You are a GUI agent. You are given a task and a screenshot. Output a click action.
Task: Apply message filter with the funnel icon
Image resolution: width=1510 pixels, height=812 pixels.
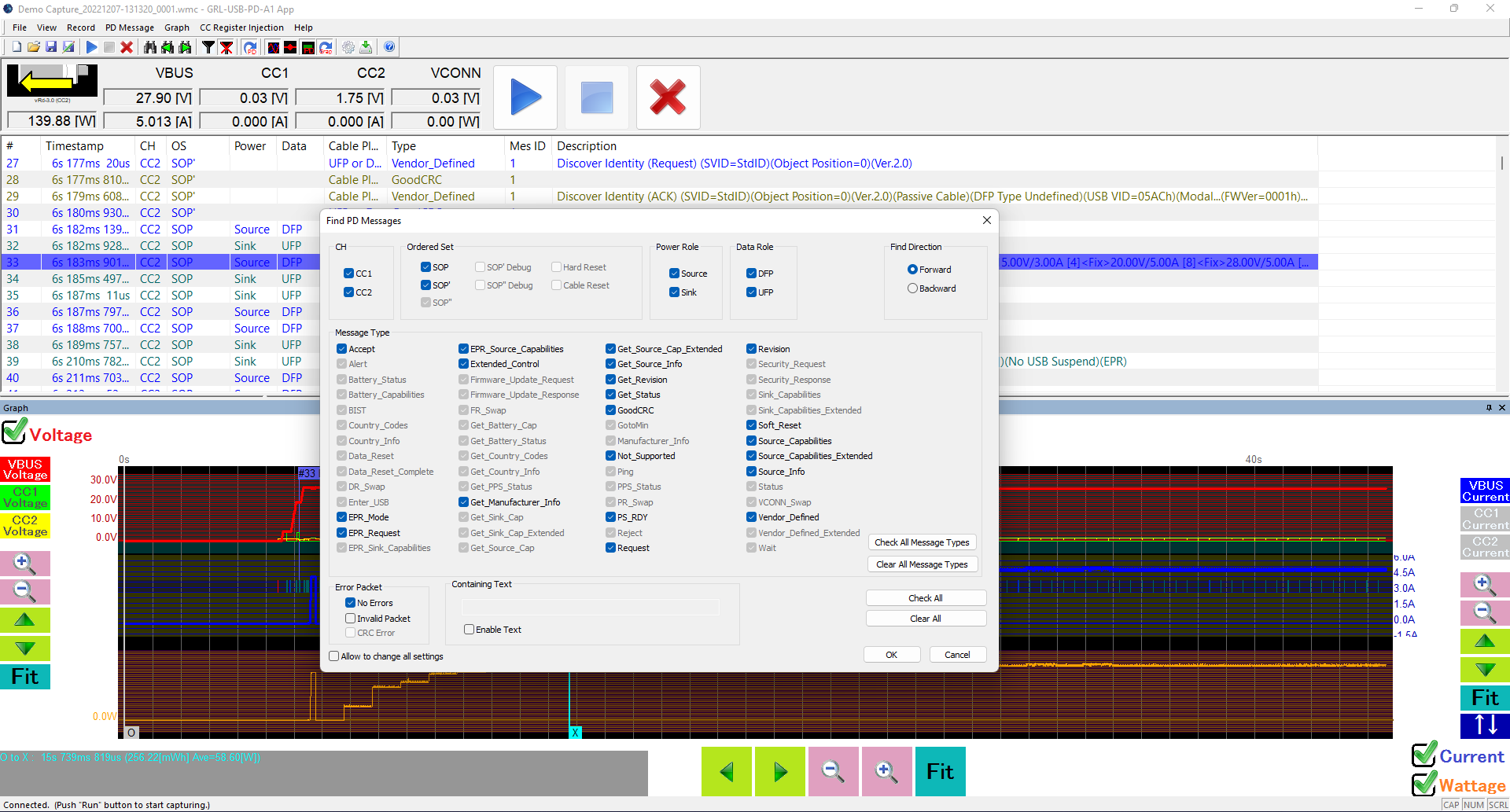tap(208, 47)
